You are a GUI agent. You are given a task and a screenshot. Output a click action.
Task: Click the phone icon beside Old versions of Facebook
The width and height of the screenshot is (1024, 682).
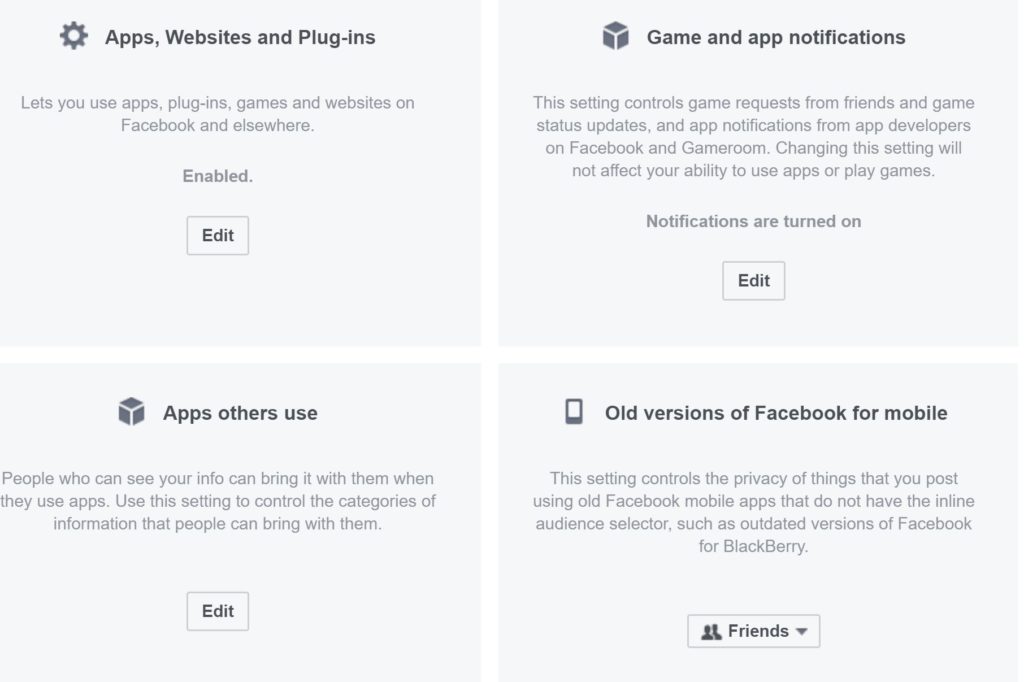[574, 412]
